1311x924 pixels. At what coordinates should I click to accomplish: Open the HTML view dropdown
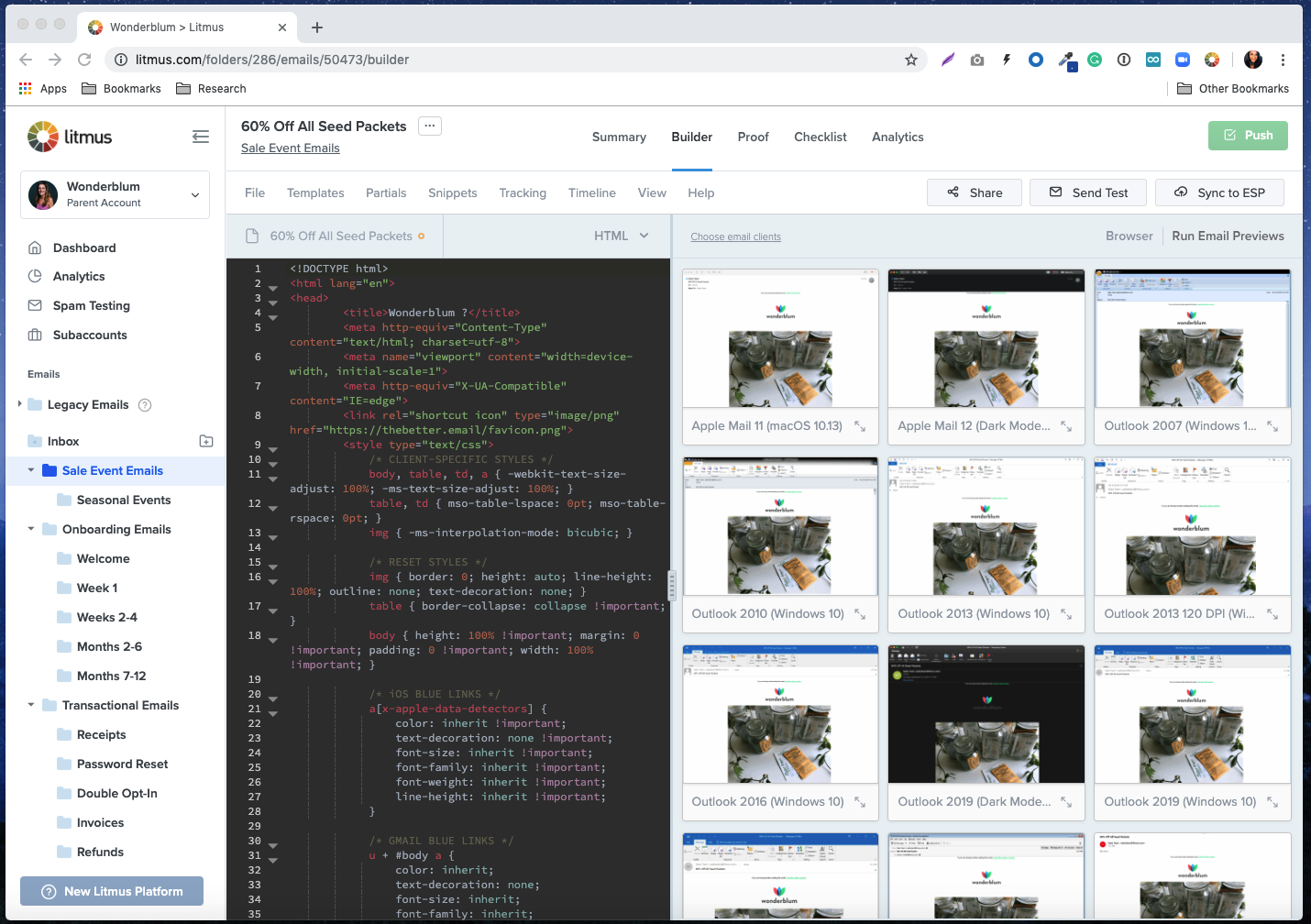(621, 236)
